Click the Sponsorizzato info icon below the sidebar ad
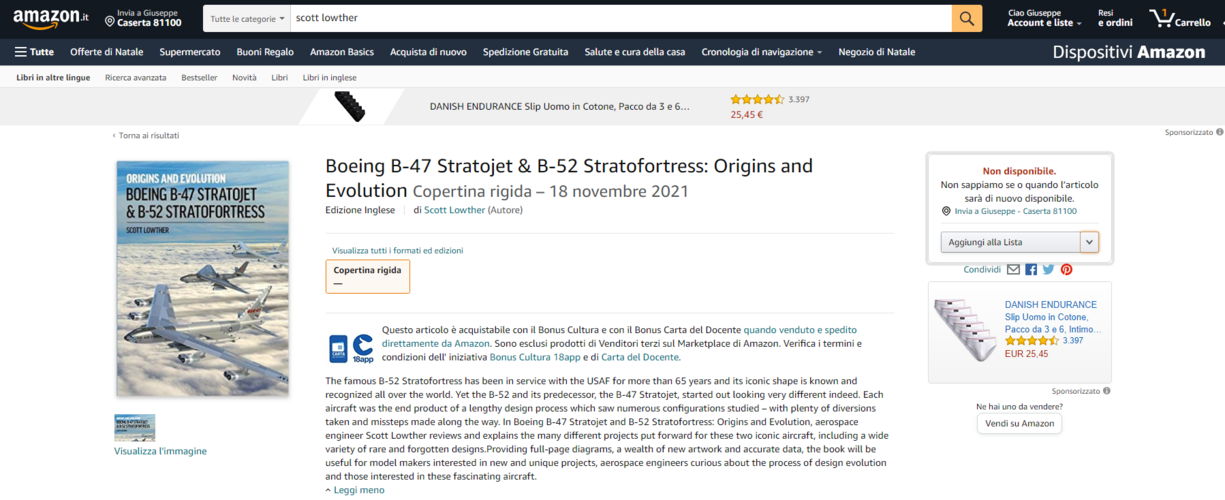The width and height of the screenshot is (1225, 500). [x=1106, y=391]
